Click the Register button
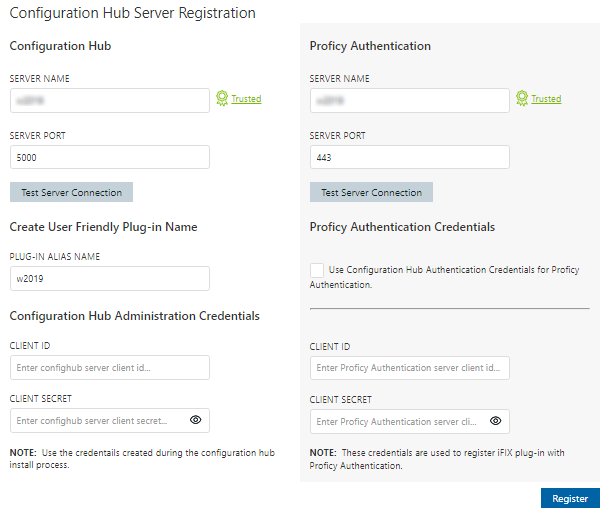This screenshot has height=515, width=614. click(x=570, y=498)
